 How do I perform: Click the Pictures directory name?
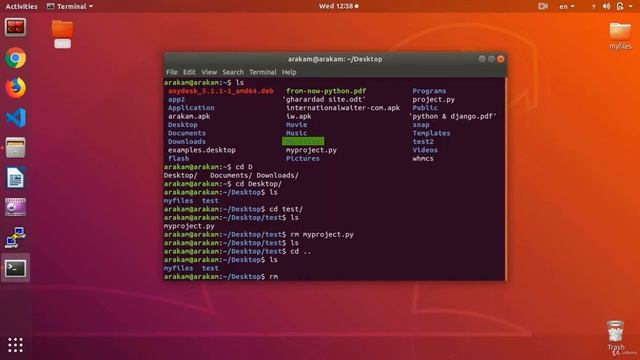(x=302, y=158)
